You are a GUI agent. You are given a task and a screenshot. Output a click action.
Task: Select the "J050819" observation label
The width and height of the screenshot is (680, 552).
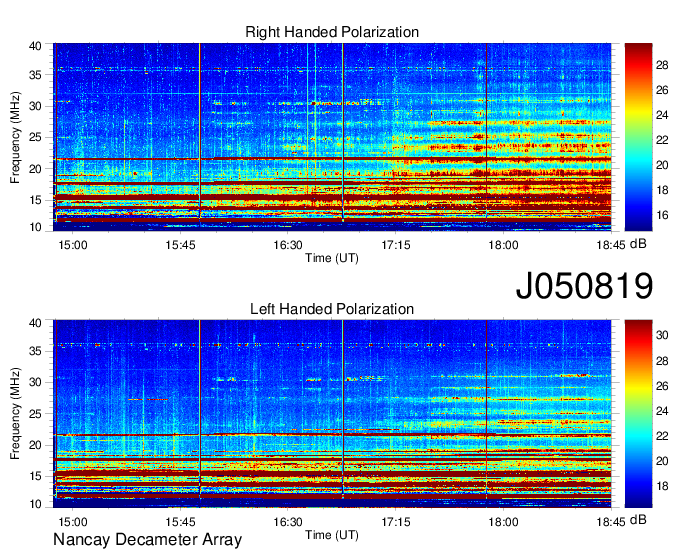click(584, 285)
